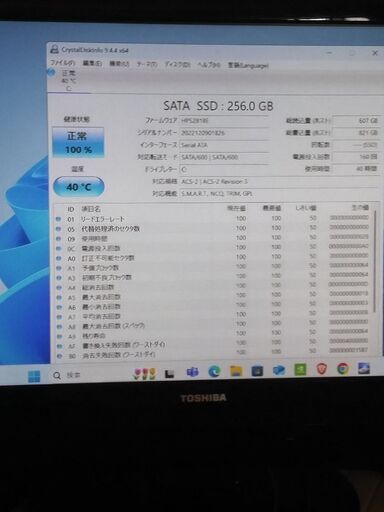This screenshot has width=384, height=512.
Task: Open File Explorer folder icon in taskbar
Action: [x=236, y=371]
